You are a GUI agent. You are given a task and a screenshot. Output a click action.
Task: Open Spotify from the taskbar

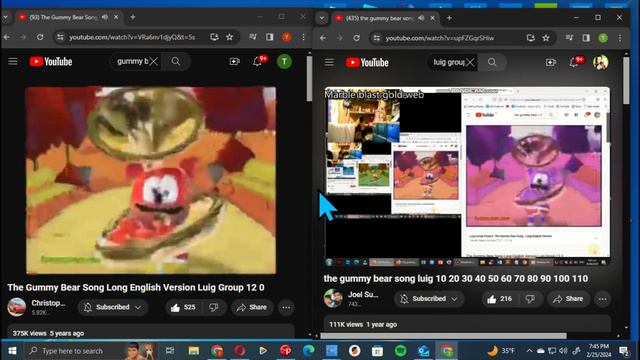pos(400,351)
